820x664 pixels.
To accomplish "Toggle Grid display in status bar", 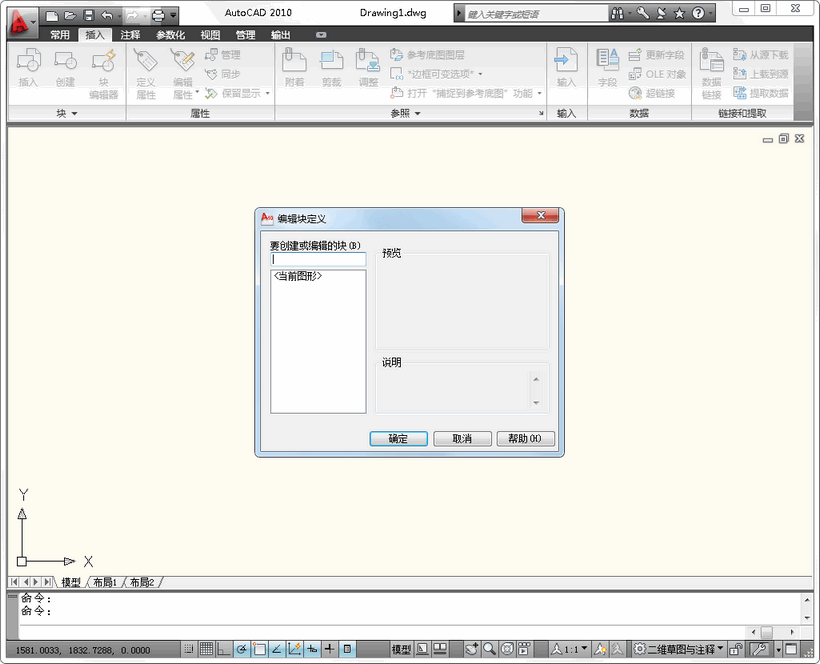I will 206,649.
